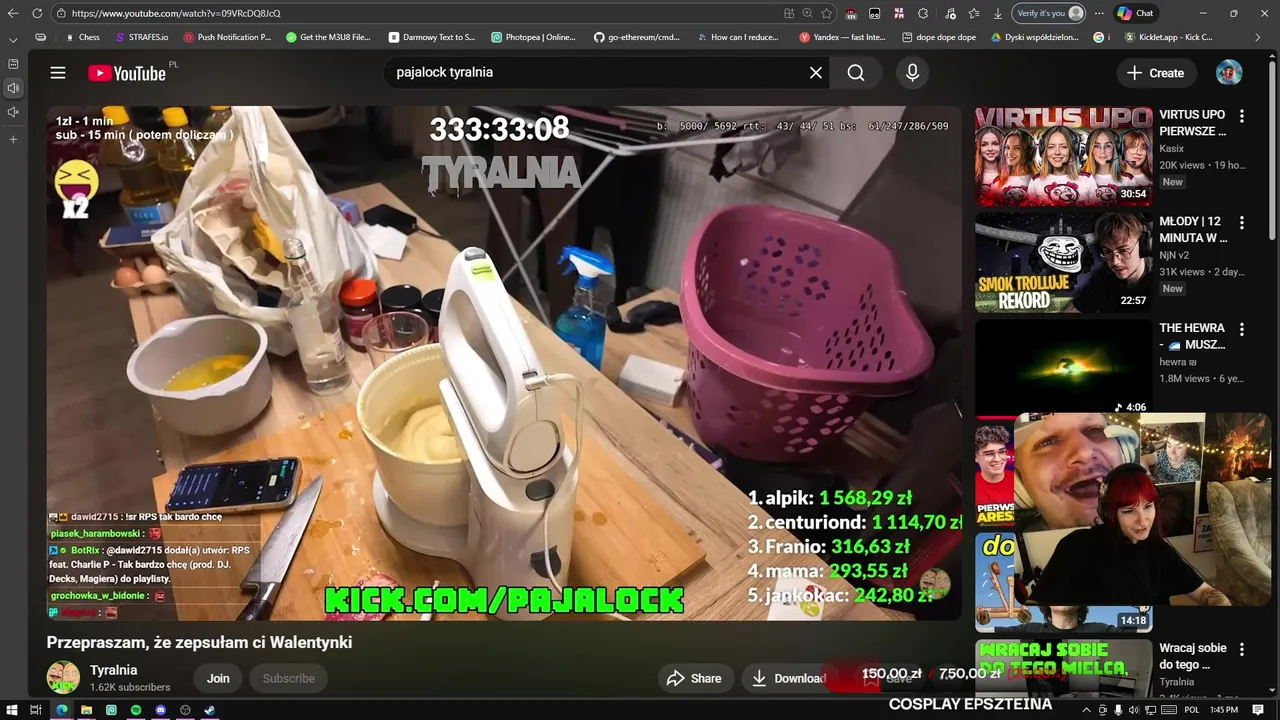Toggle sidebar tab audio speaker icon
The image size is (1280, 720).
tap(13, 88)
